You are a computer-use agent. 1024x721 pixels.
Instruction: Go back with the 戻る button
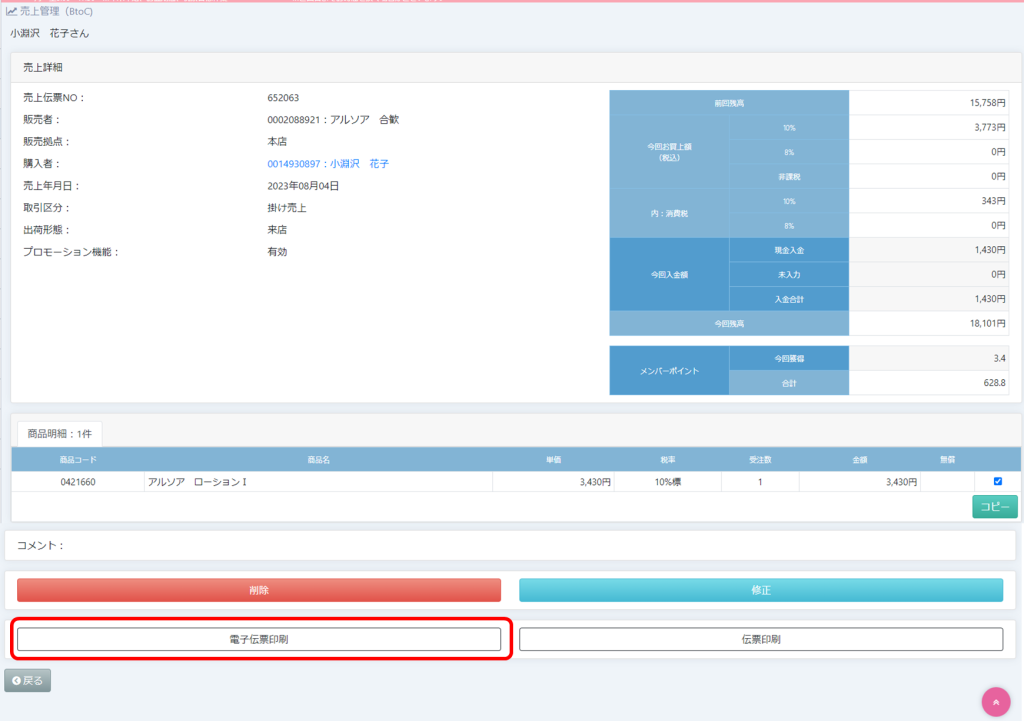pyautogui.click(x=28, y=681)
